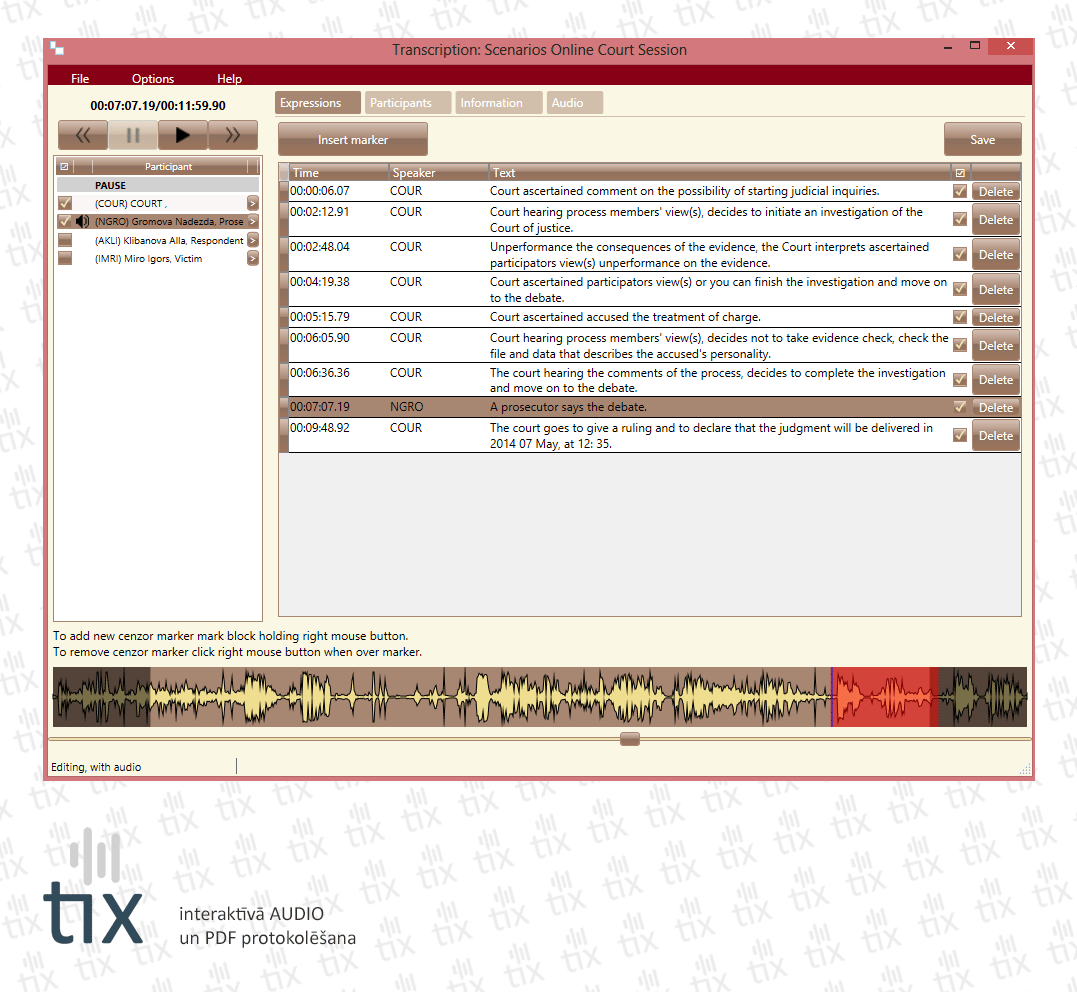Uncheck the COURT participant checkbox

(65, 203)
